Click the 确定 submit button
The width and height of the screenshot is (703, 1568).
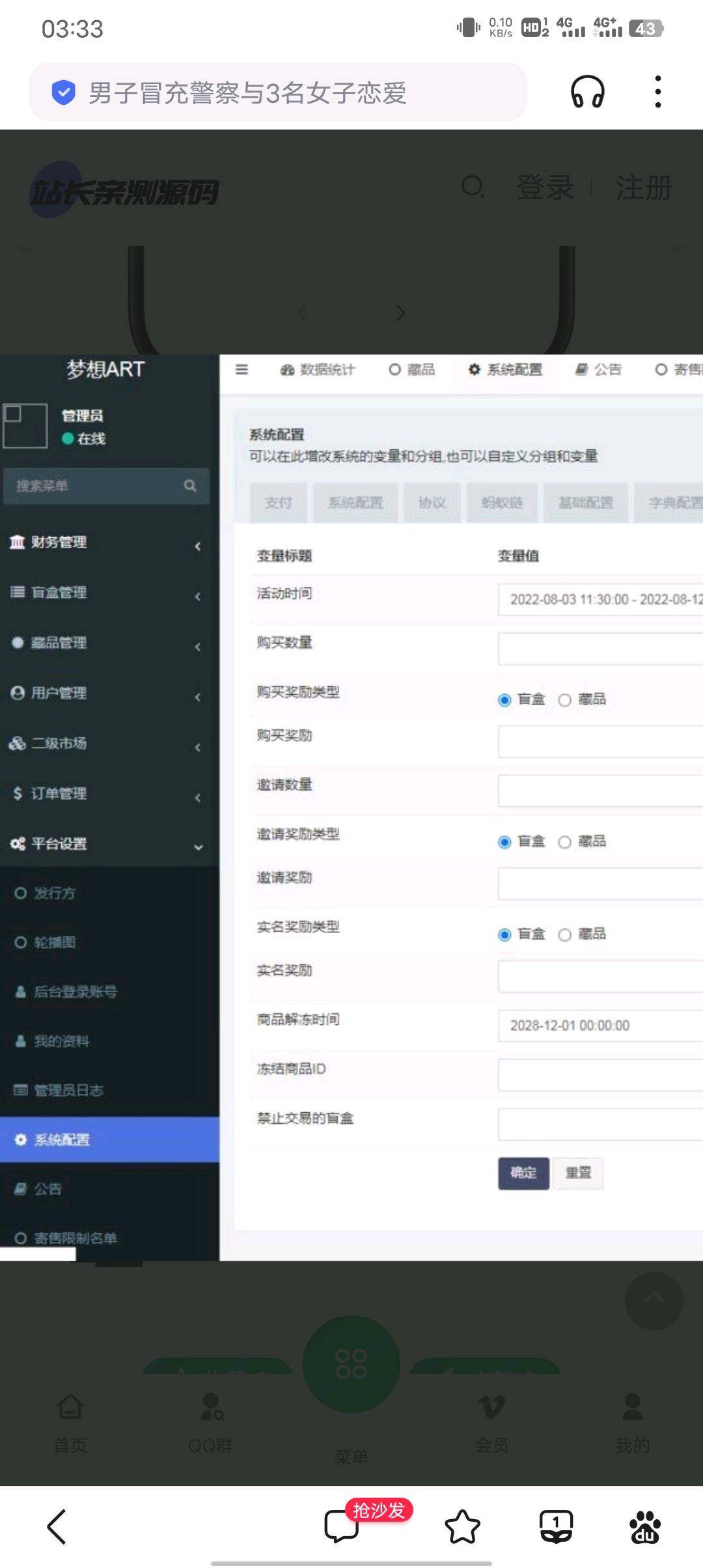(523, 1173)
